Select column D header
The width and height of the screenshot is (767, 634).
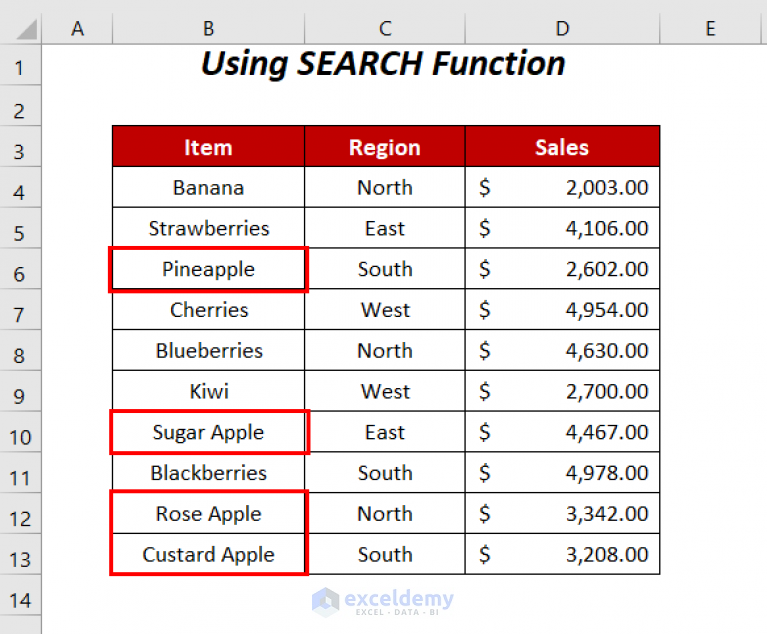562,29
